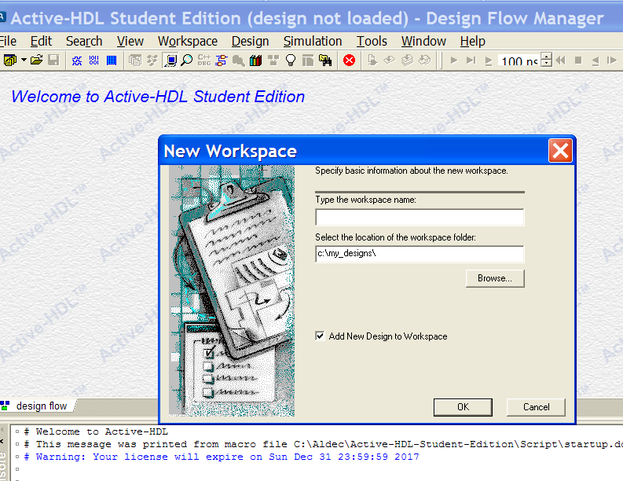
Task: Open the File menu
Action: point(8,41)
